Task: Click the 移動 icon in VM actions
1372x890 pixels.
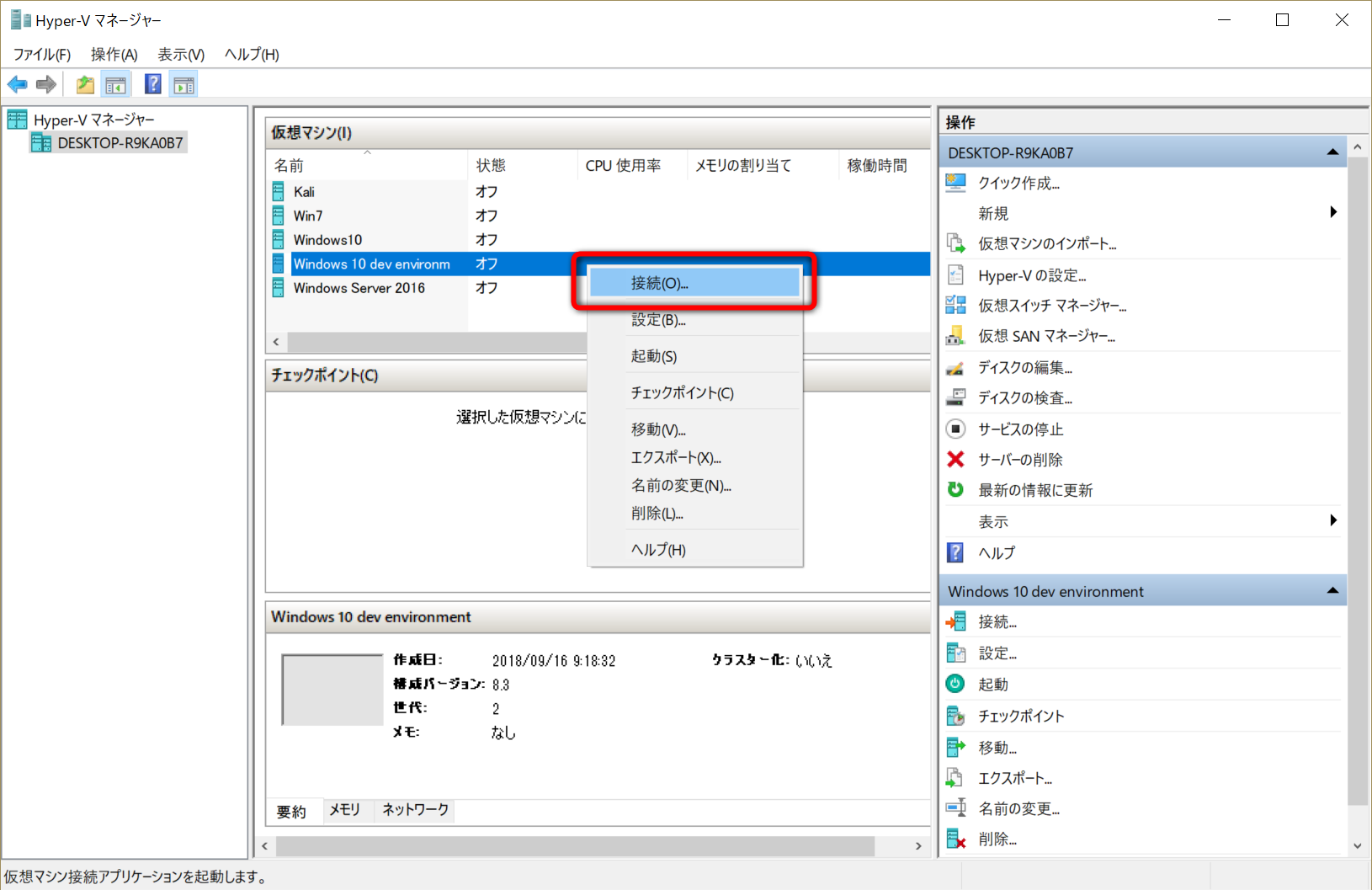Action: coord(955,747)
